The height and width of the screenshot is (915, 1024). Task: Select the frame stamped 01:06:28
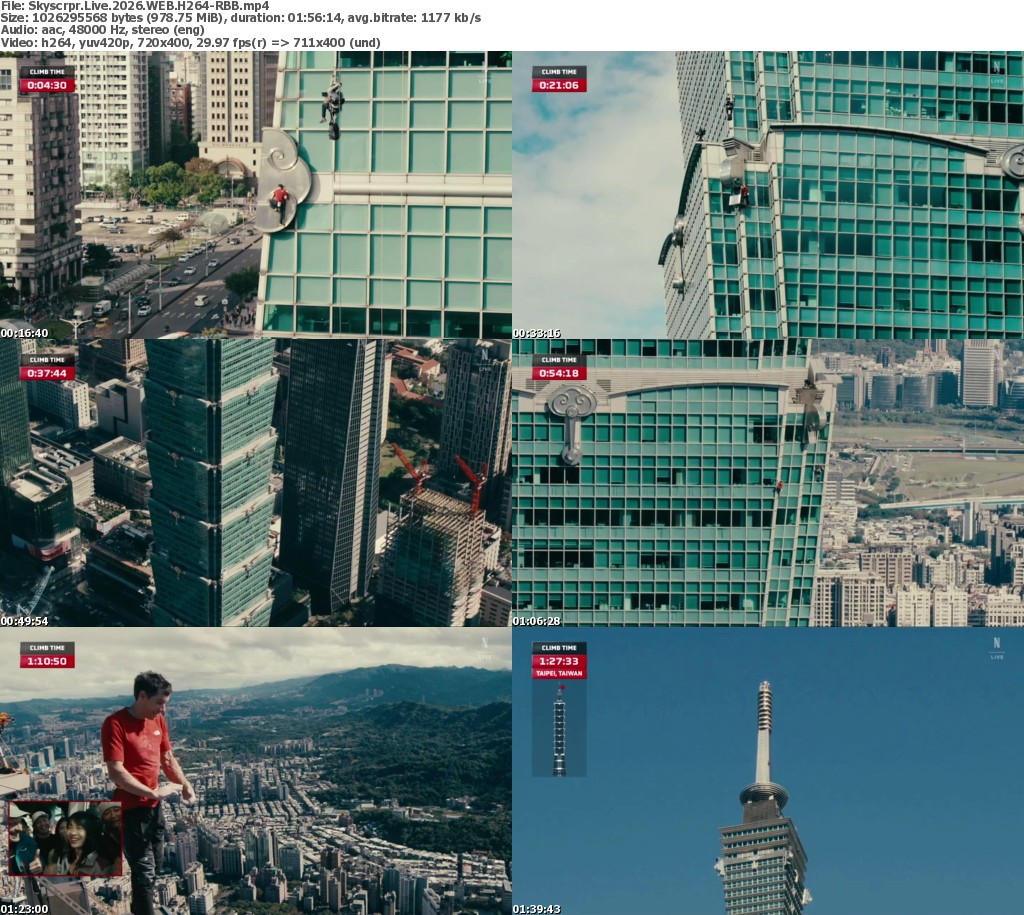tap(768, 483)
